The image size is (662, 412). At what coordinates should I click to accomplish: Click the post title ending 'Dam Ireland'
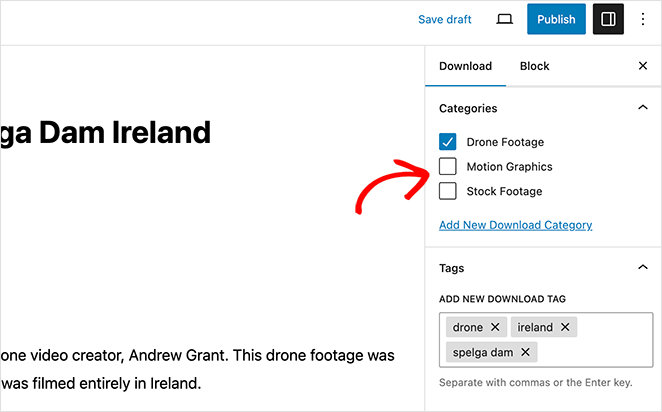pyautogui.click(x=106, y=133)
